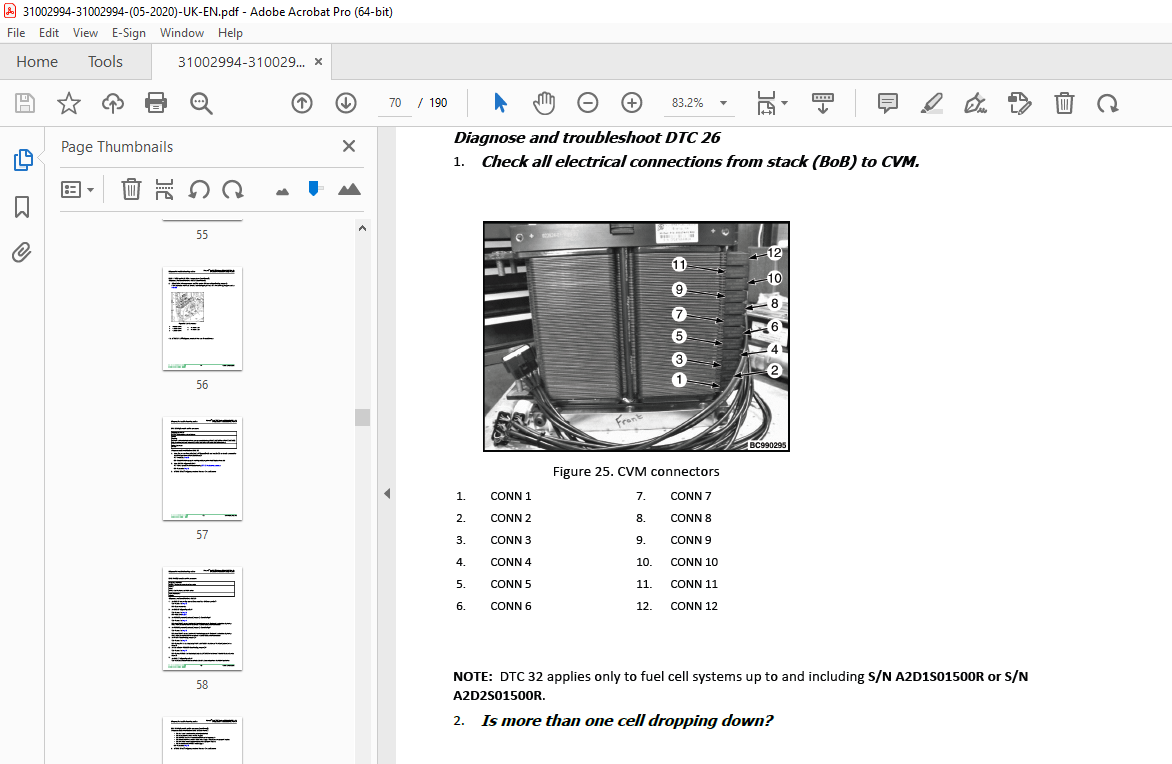Rotate thumbnail pages clockwise
Screen dimensions: 1172x764
pos(232,189)
